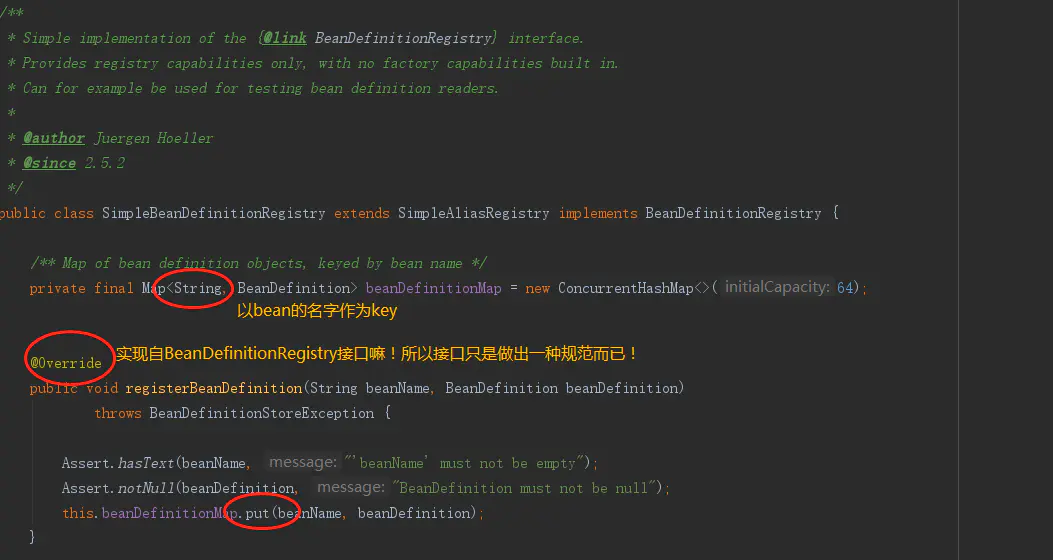Click the yellow Chinese annotation about bean key

(x=317, y=311)
